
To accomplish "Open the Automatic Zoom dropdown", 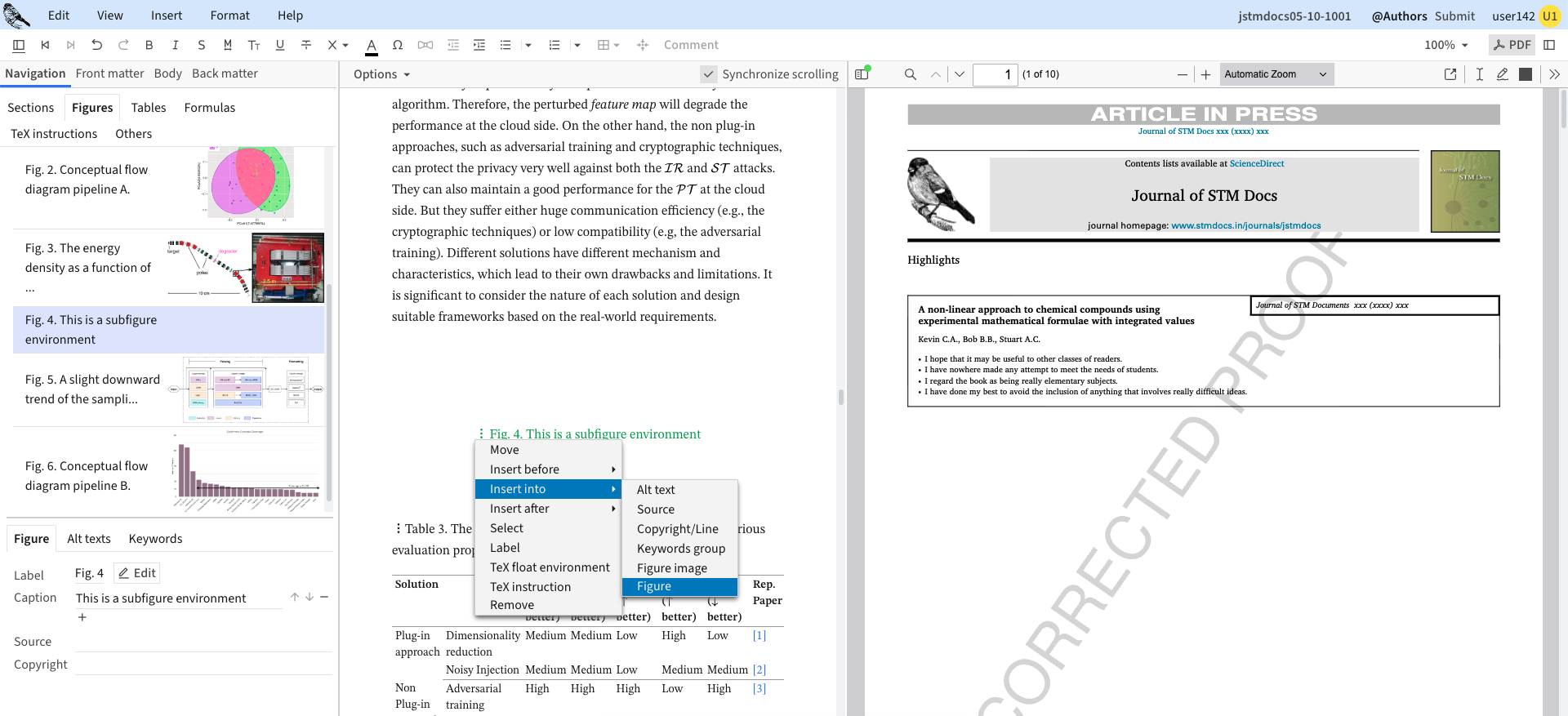I will pos(1276,74).
